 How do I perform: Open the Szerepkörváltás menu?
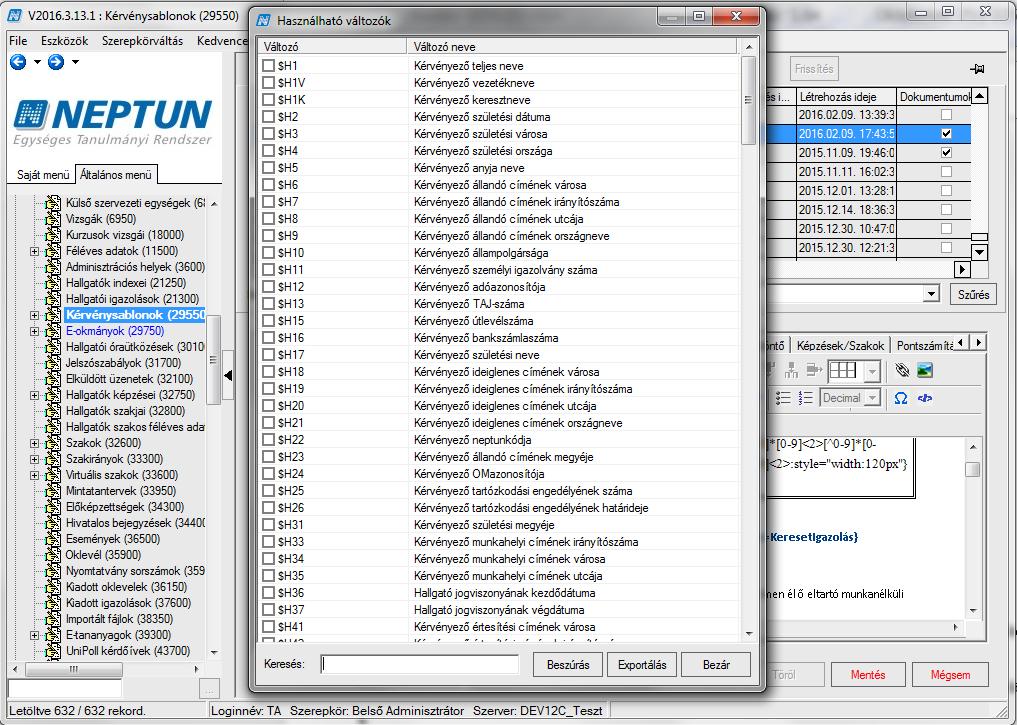(142, 41)
